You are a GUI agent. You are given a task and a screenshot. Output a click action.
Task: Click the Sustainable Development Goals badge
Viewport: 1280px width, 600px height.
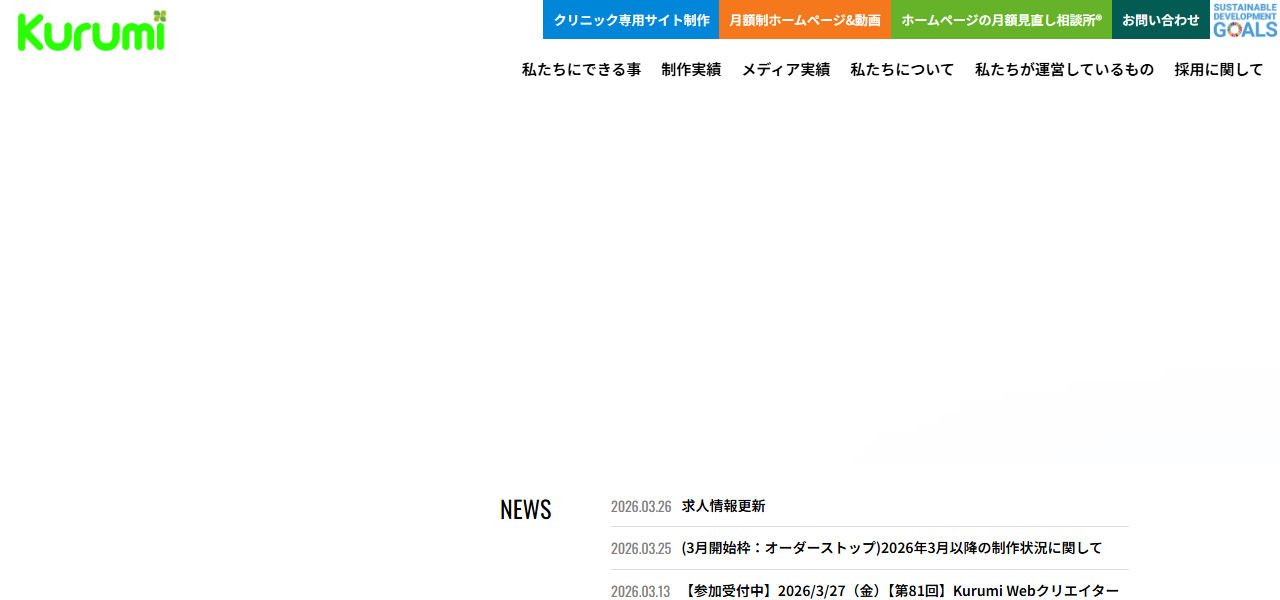coord(1243,20)
